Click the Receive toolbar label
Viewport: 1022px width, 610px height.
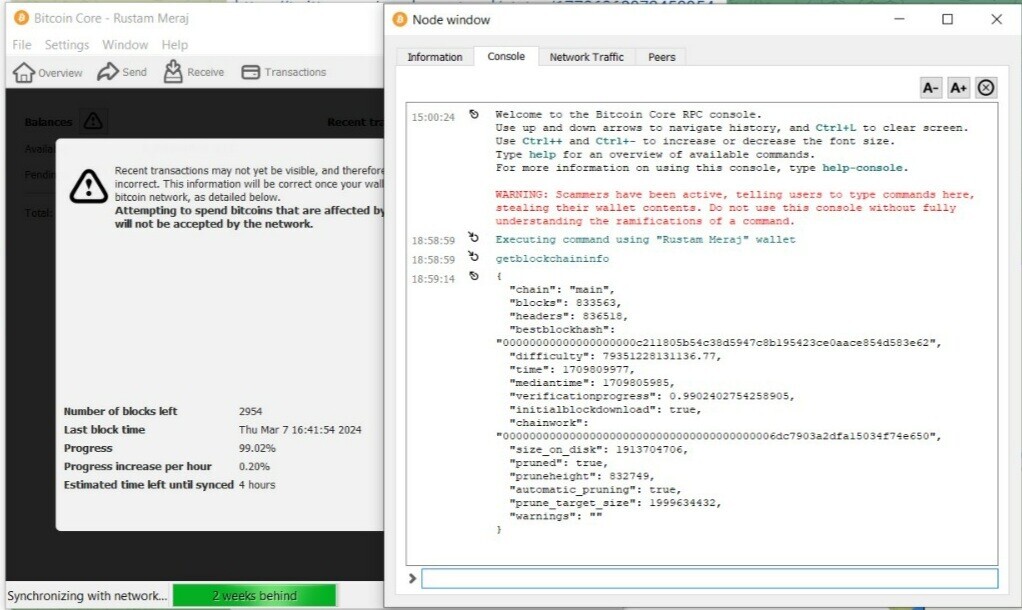[x=205, y=72]
